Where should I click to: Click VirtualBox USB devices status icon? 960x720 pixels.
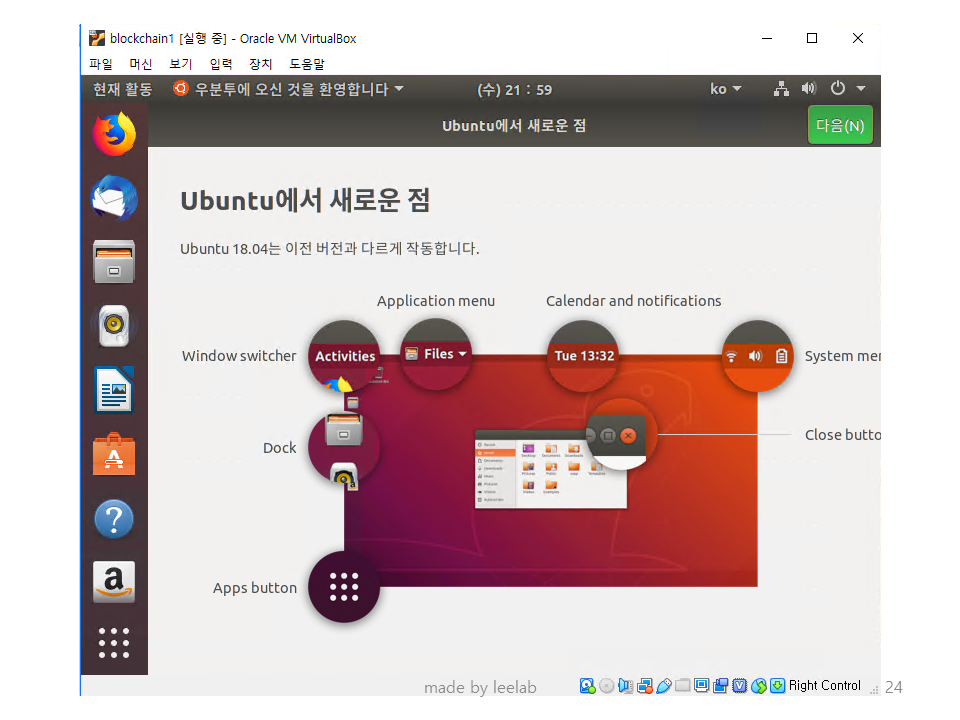coord(664,686)
